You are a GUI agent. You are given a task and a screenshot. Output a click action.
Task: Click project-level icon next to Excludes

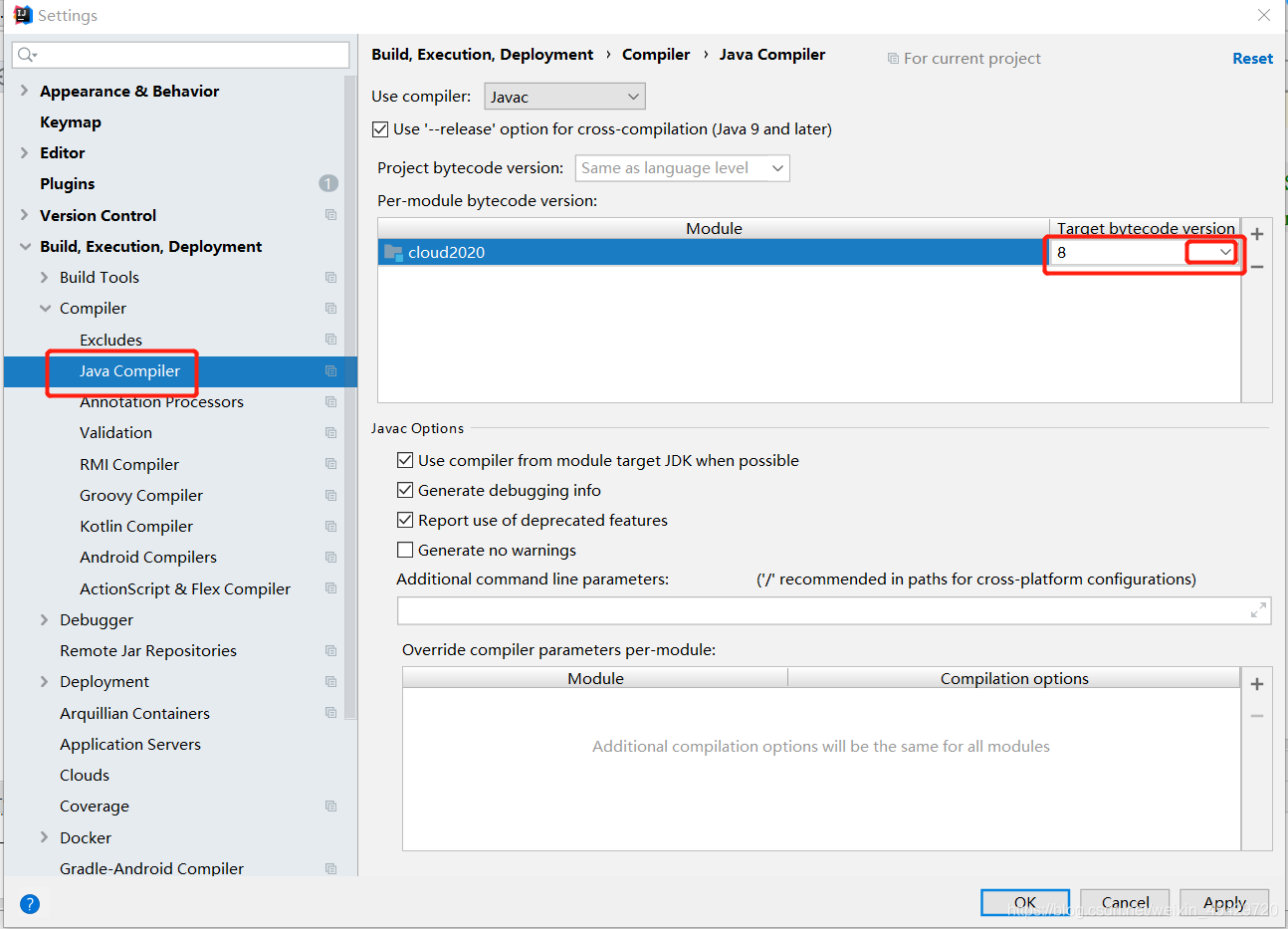point(330,340)
